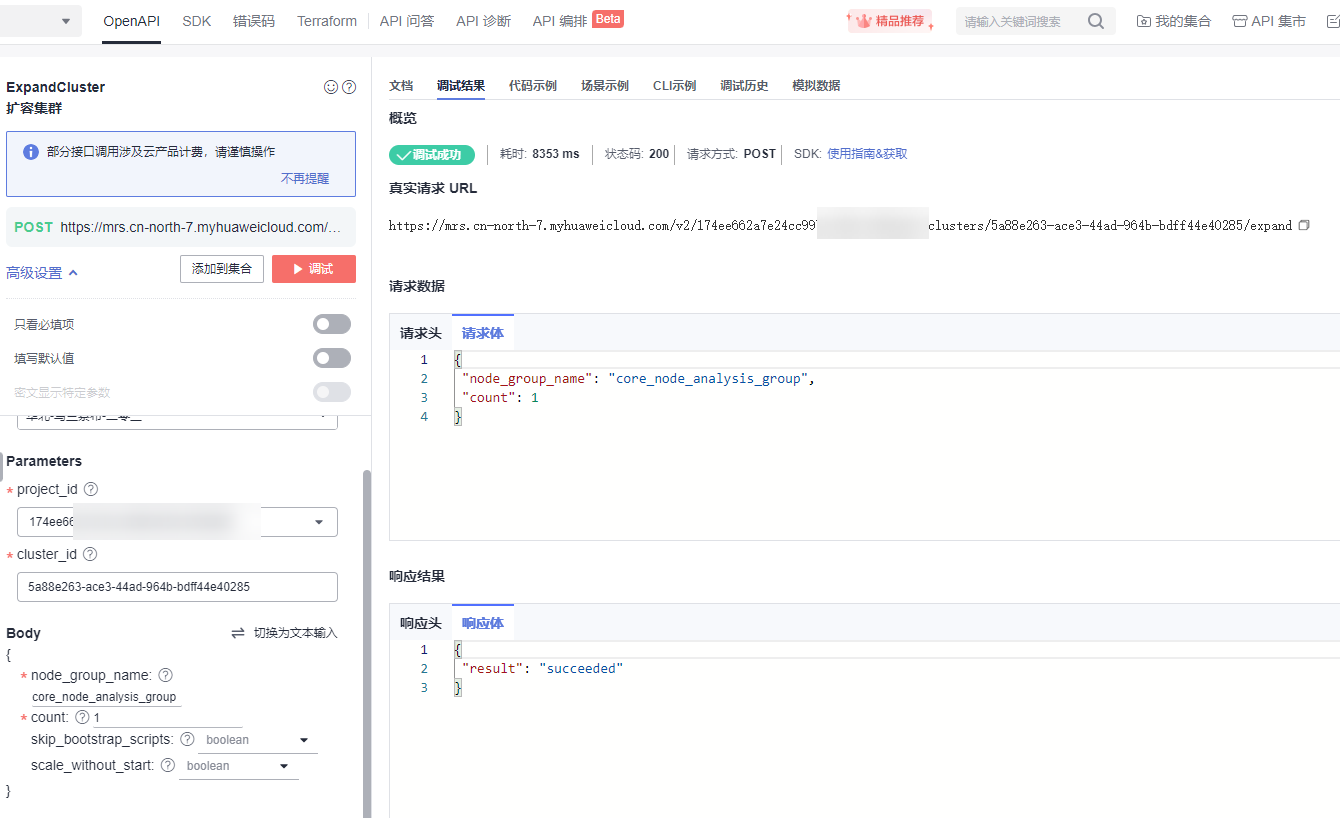Open API 集市 via its store icon
Image resolution: width=1340 pixels, height=818 pixels.
click(x=1240, y=21)
